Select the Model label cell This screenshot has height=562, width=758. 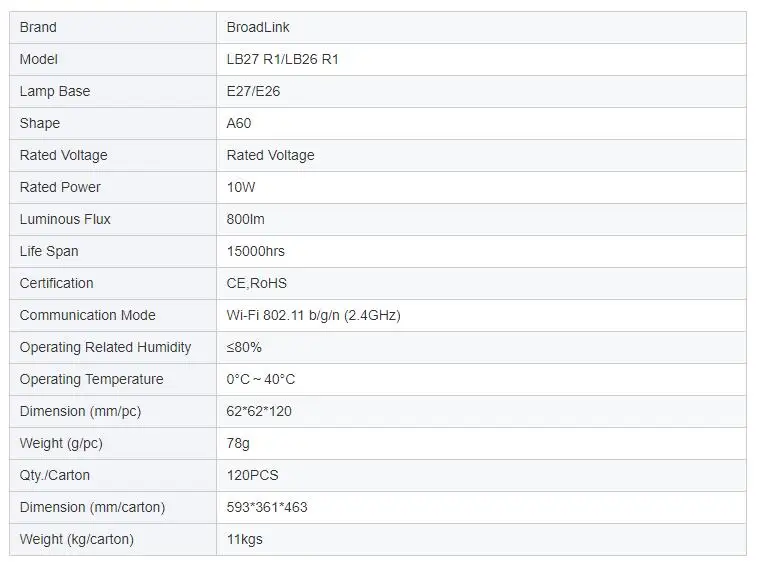pyautogui.click(x=113, y=59)
